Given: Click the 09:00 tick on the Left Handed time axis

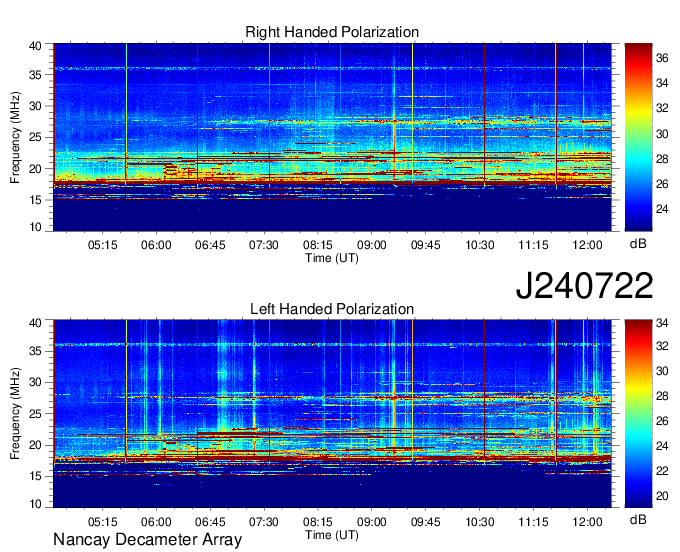Looking at the screenshot, I should (x=372, y=522).
